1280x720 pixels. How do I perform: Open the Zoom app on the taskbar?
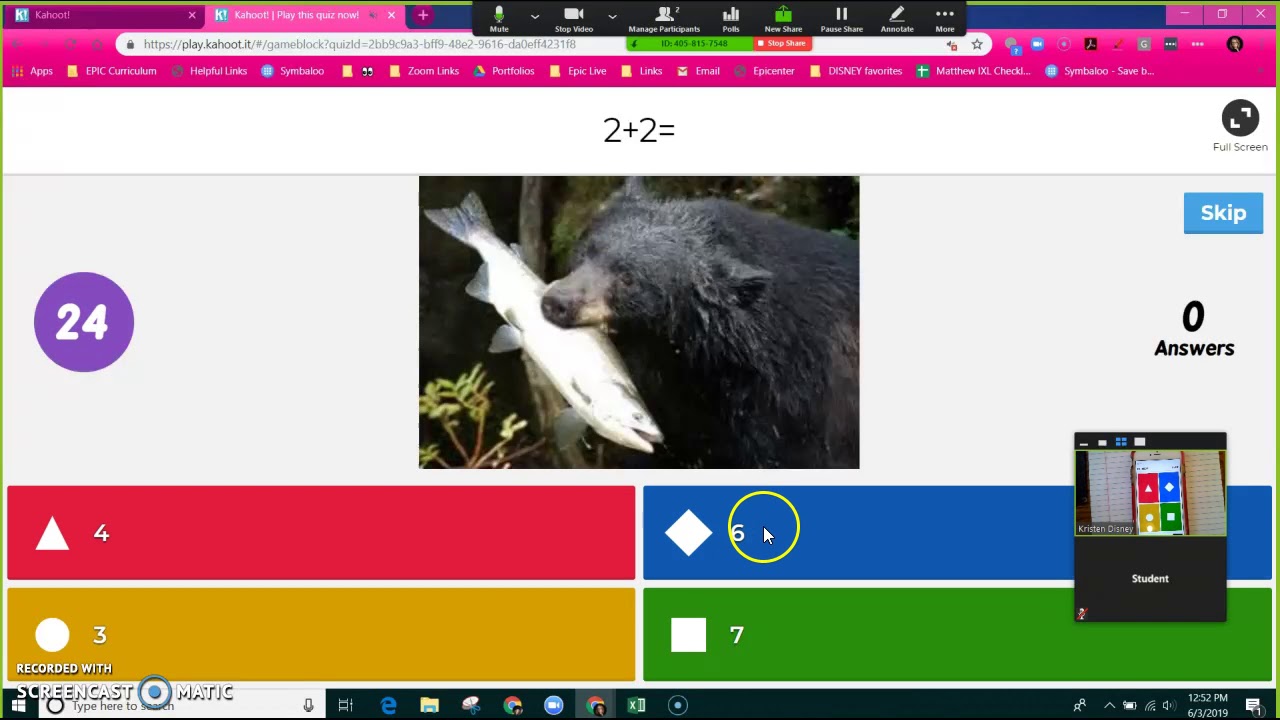(x=553, y=705)
